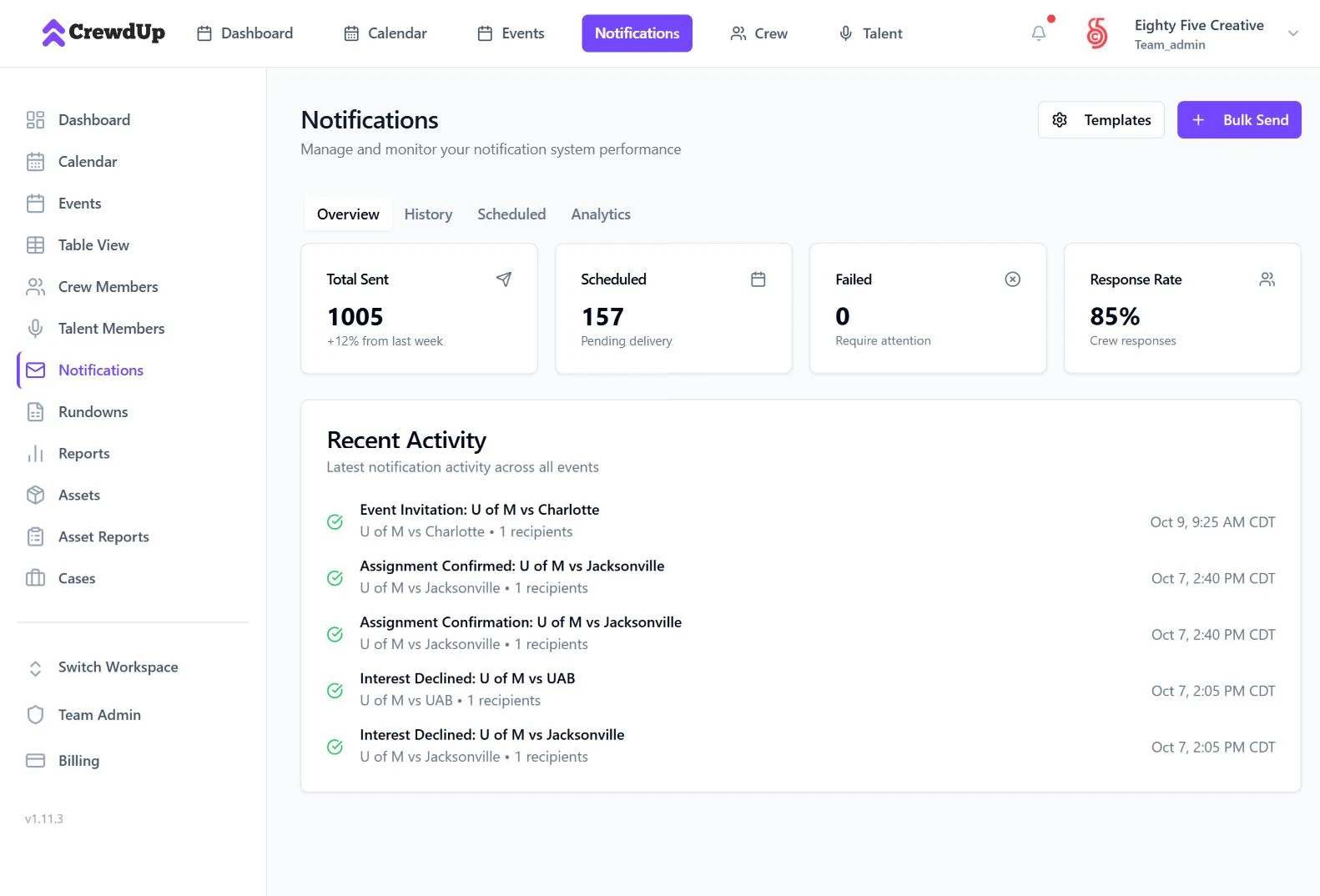Click the Reports bar chart icon
Image resolution: width=1320 pixels, height=896 pixels.
[35, 454]
